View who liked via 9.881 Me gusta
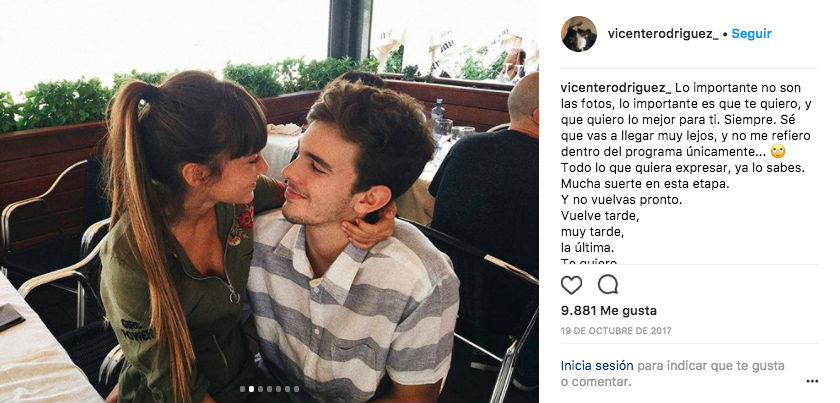The height and width of the screenshot is (403, 840). click(609, 311)
